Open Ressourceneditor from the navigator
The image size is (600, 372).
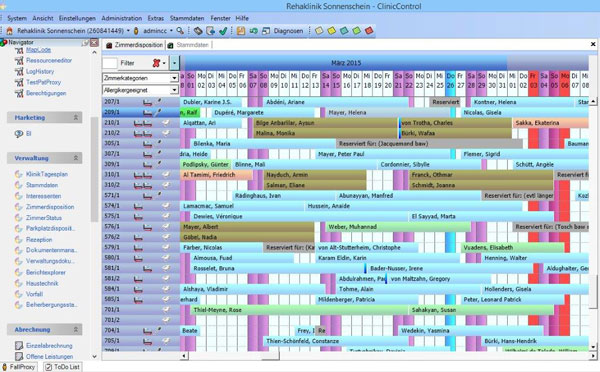(49, 60)
